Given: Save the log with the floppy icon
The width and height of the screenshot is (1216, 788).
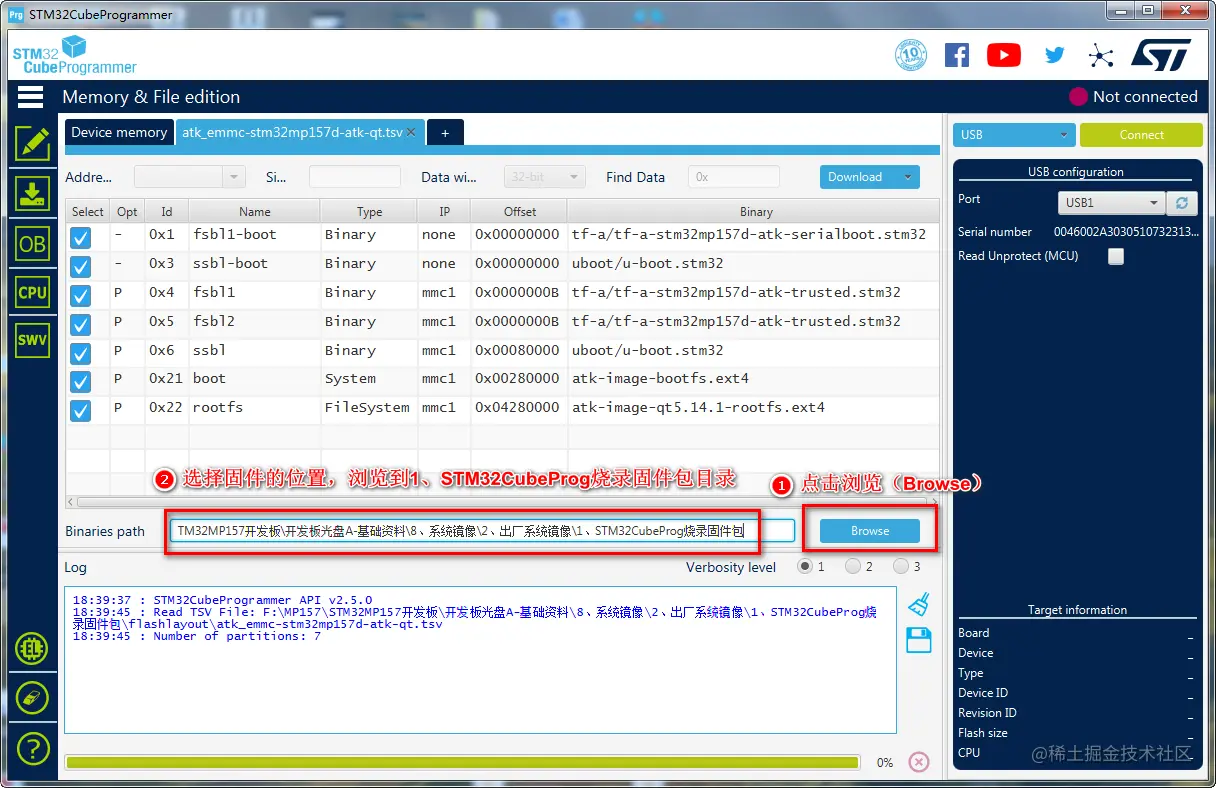Looking at the screenshot, I should 919,640.
